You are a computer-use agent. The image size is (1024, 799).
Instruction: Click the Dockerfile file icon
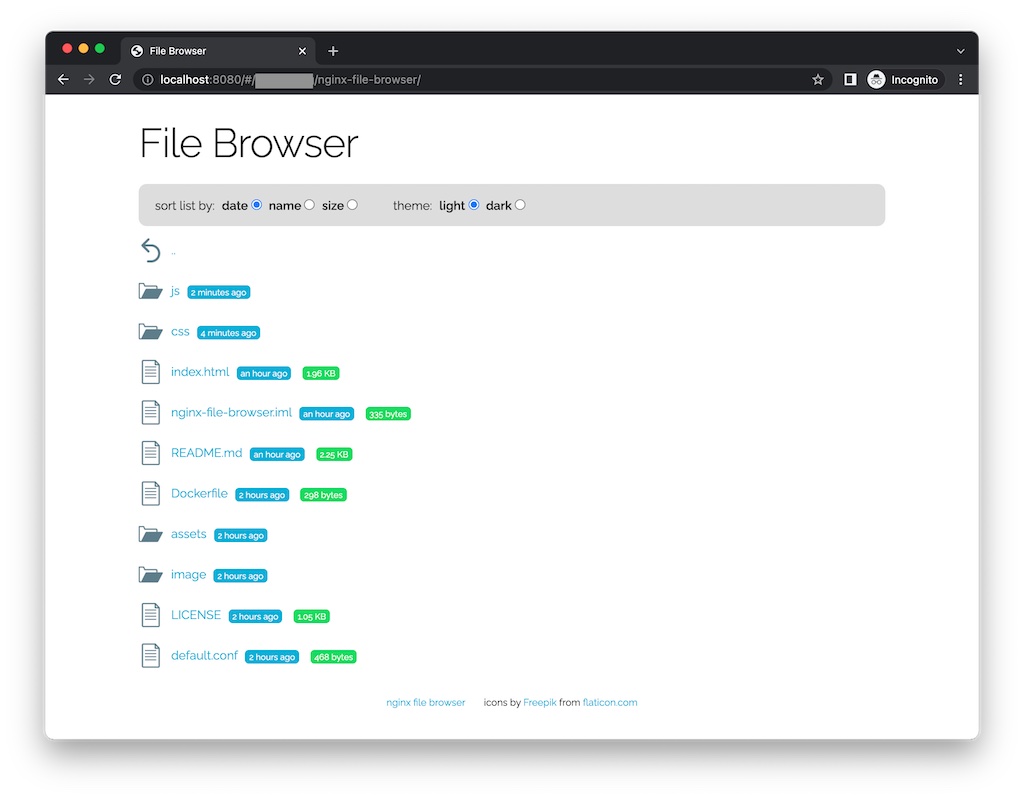click(x=151, y=493)
